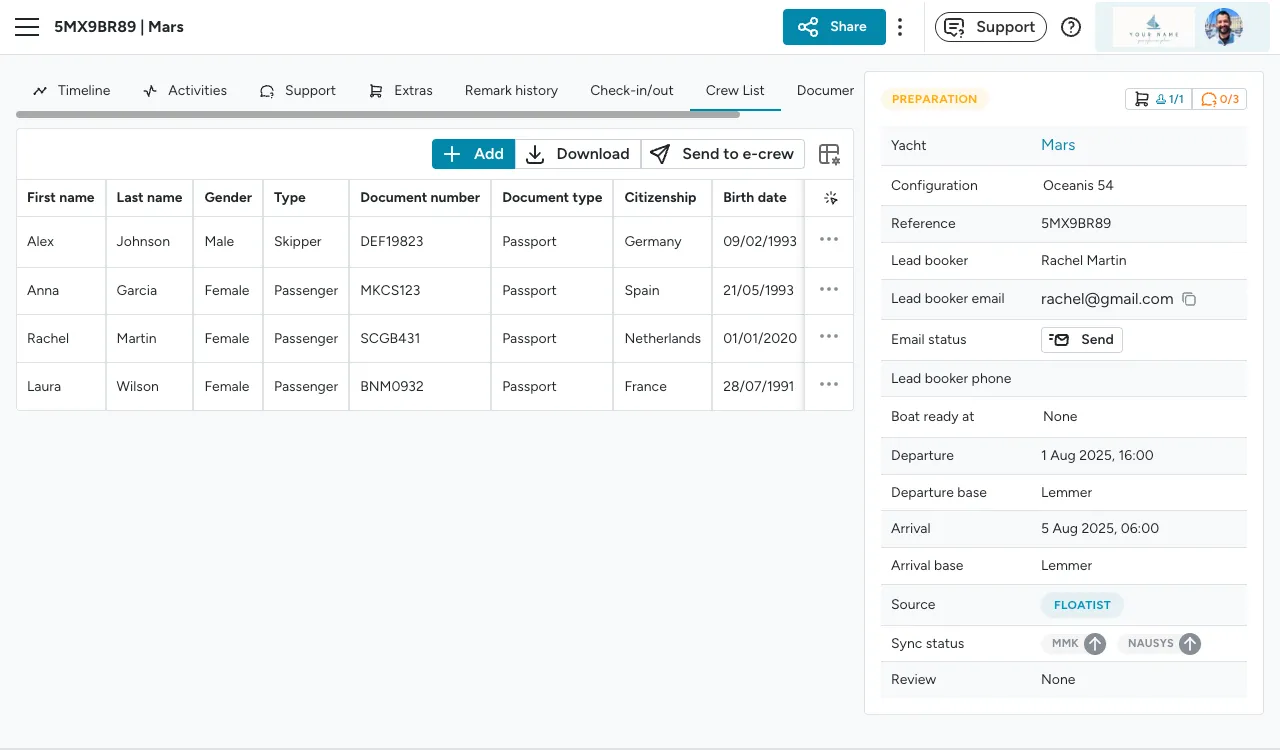Open table column settings icon
The height and width of the screenshot is (750, 1280).
829,154
